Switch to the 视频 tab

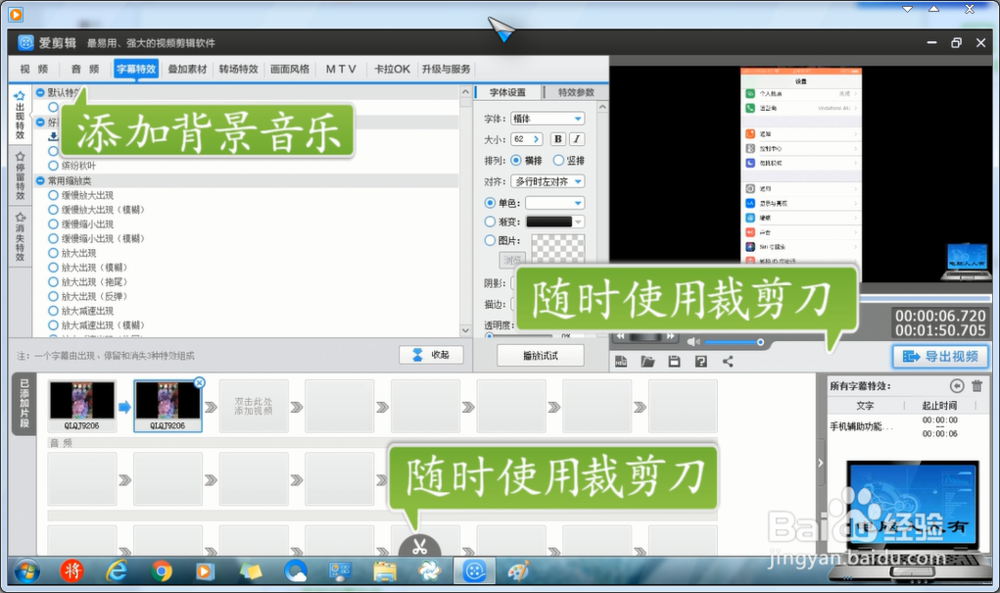click(34, 69)
